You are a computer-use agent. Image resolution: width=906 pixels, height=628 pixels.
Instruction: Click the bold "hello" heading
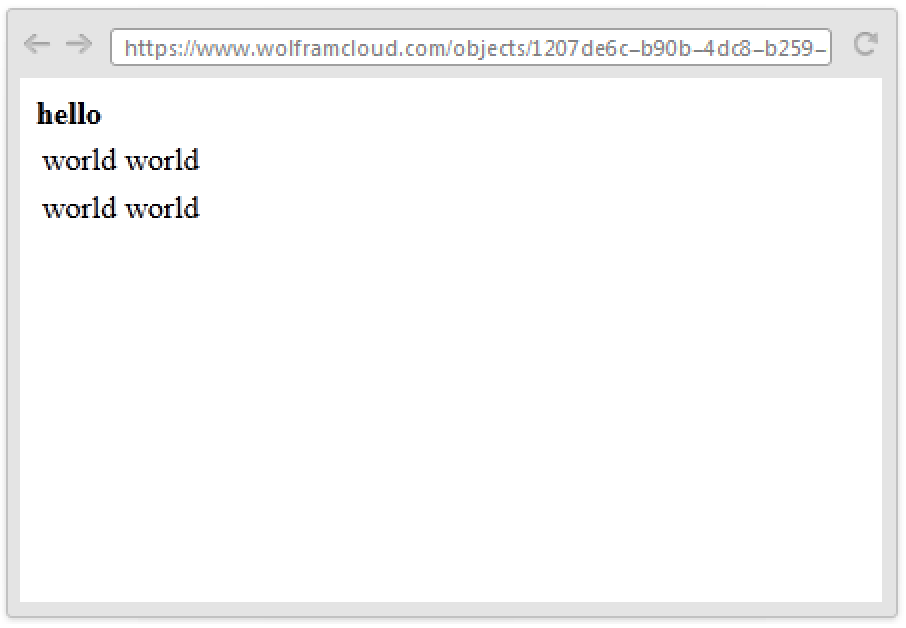[x=69, y=114]
